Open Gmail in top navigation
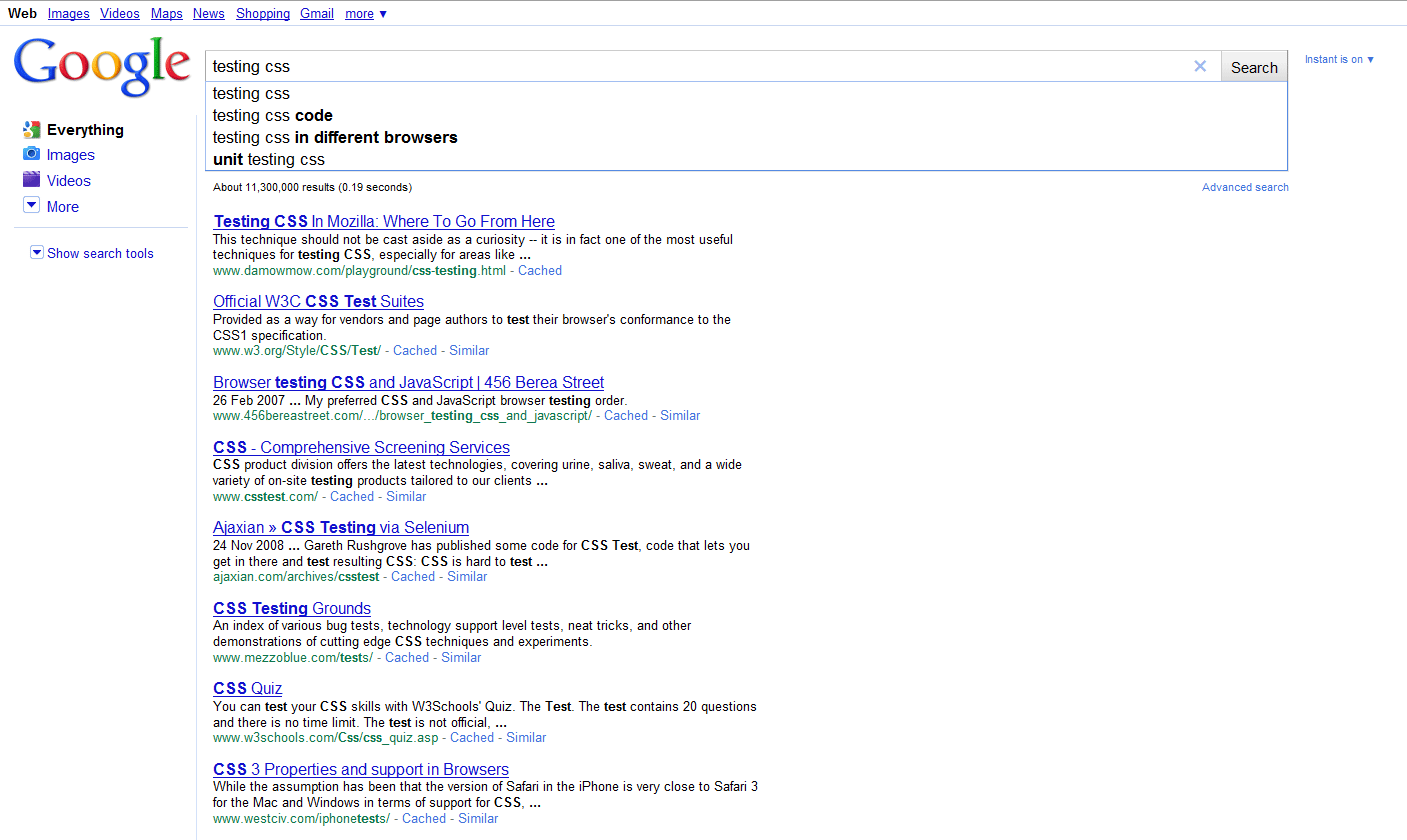 pos(317,14)
